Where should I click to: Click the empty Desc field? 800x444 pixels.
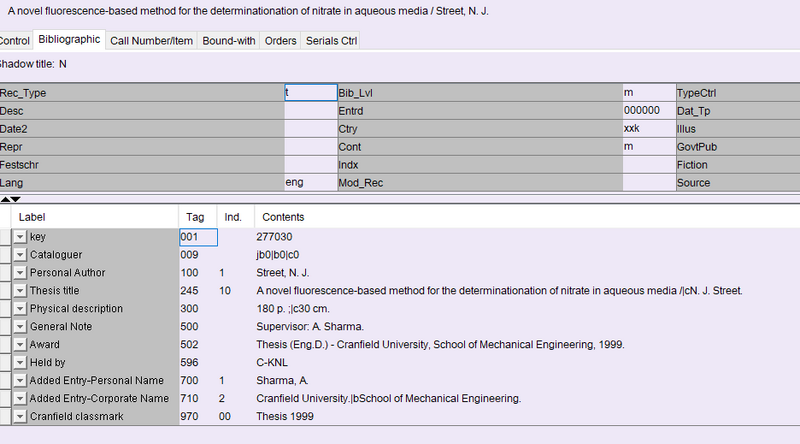(x=311, y=110)
